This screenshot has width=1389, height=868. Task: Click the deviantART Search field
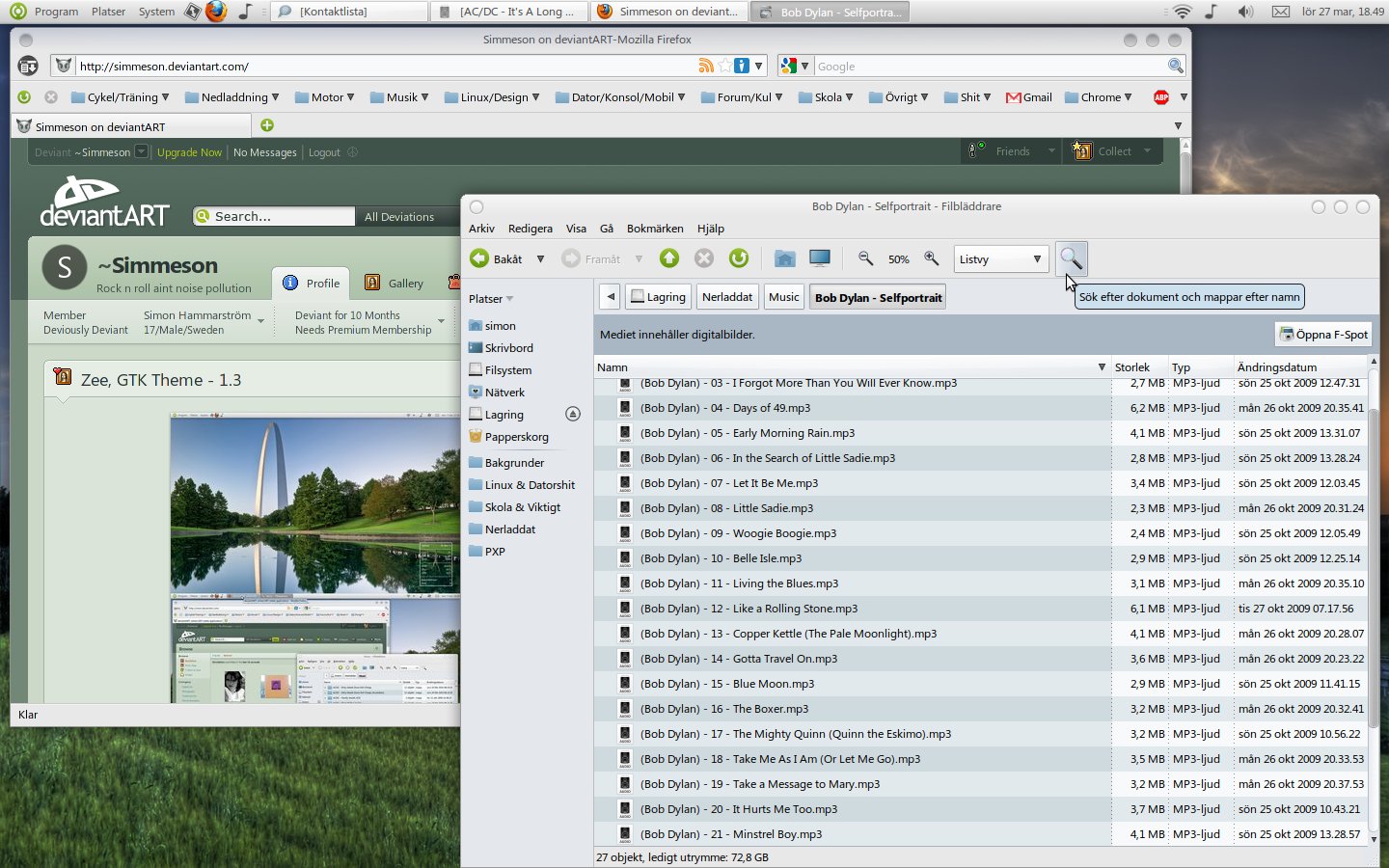click(274, 217)
